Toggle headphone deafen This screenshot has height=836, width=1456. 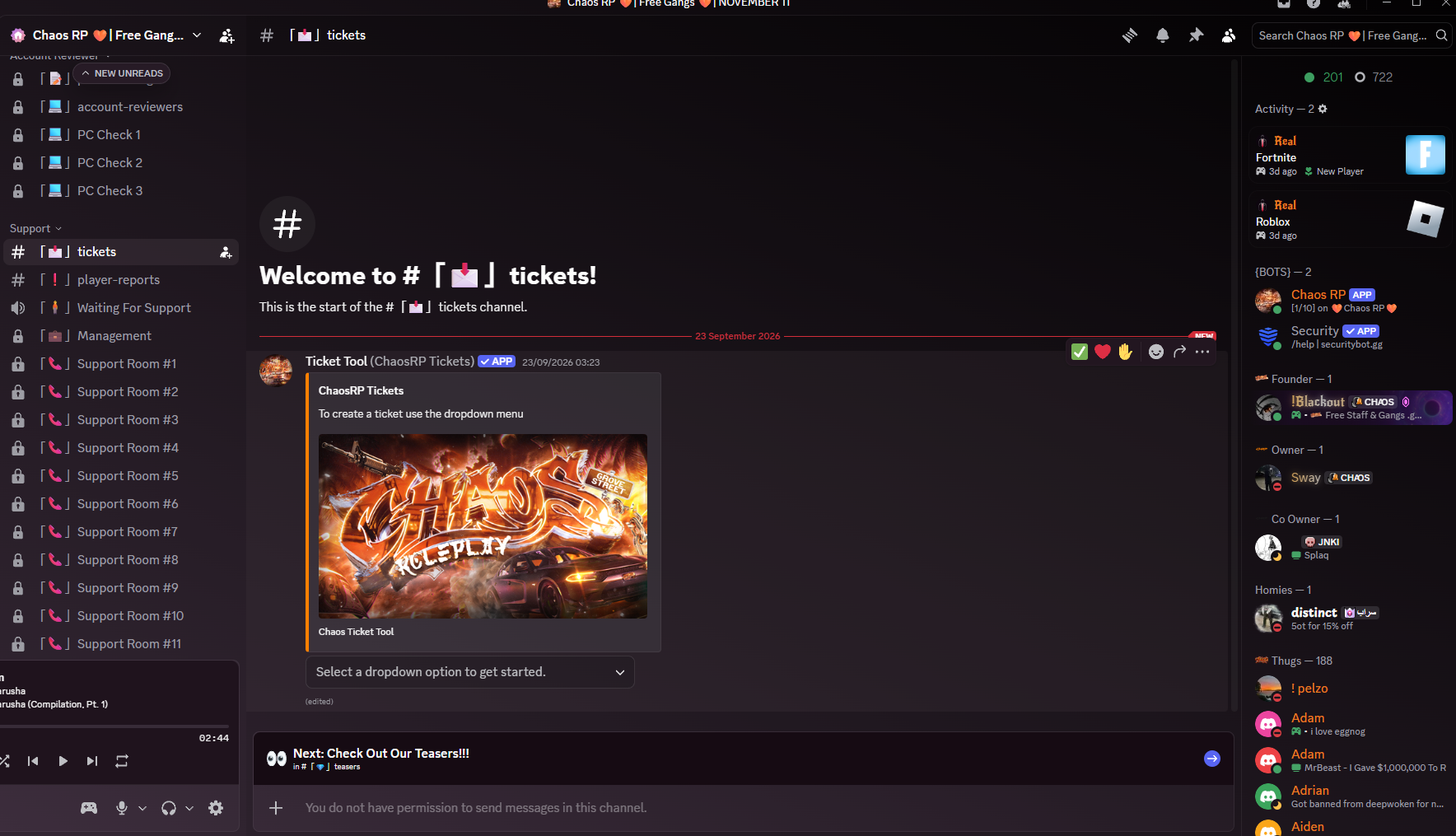point(169,808)
